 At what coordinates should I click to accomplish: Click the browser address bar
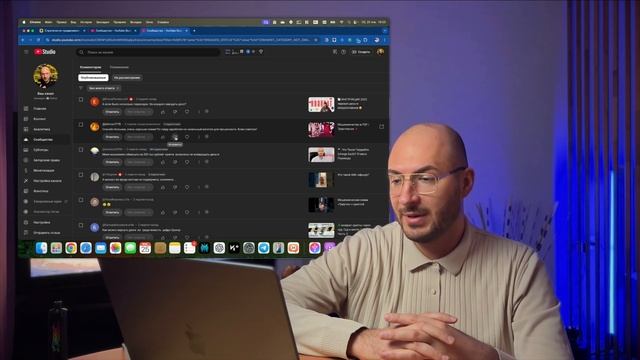182,40
